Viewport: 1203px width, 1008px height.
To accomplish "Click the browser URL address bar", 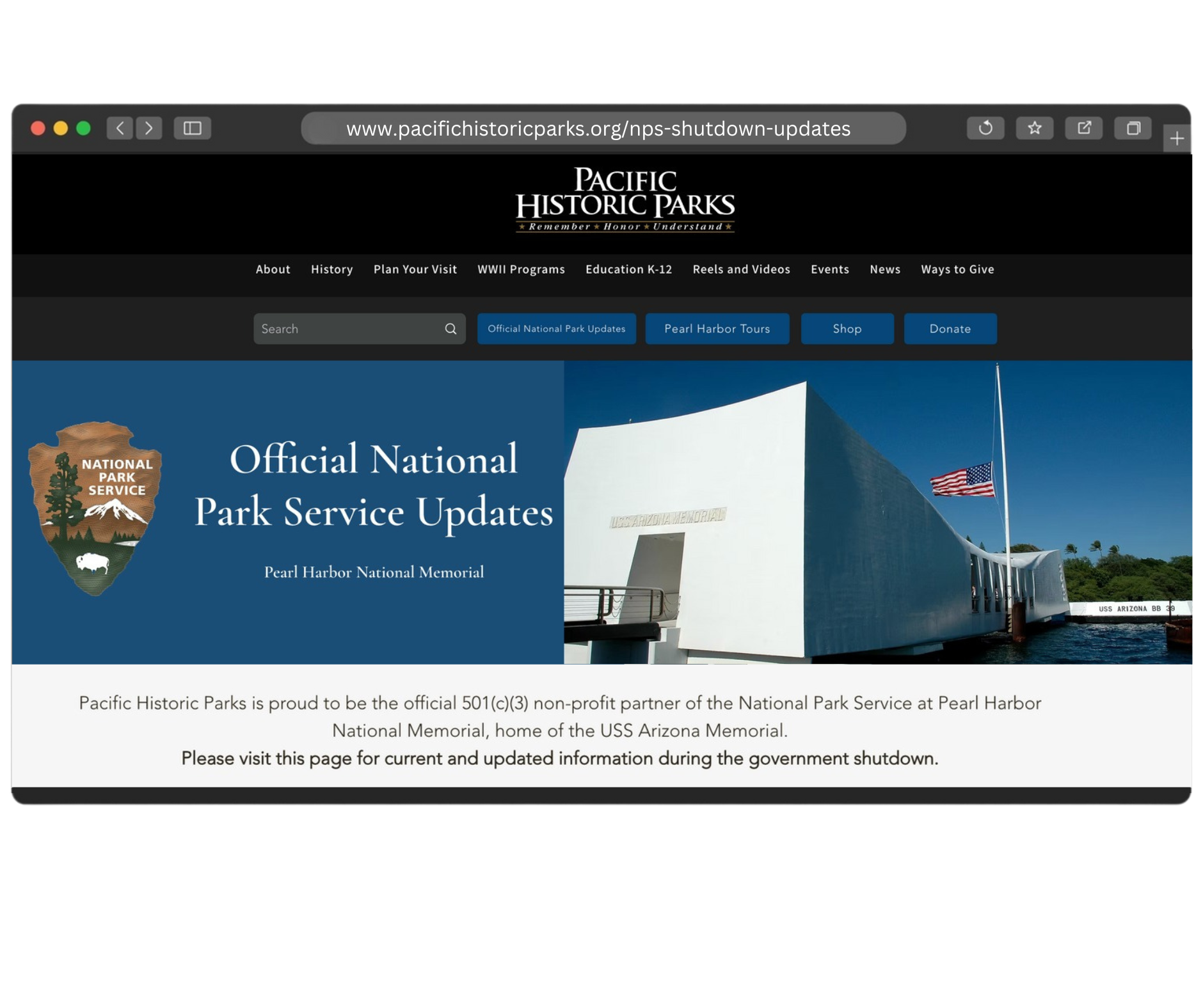I will point(598,129).
